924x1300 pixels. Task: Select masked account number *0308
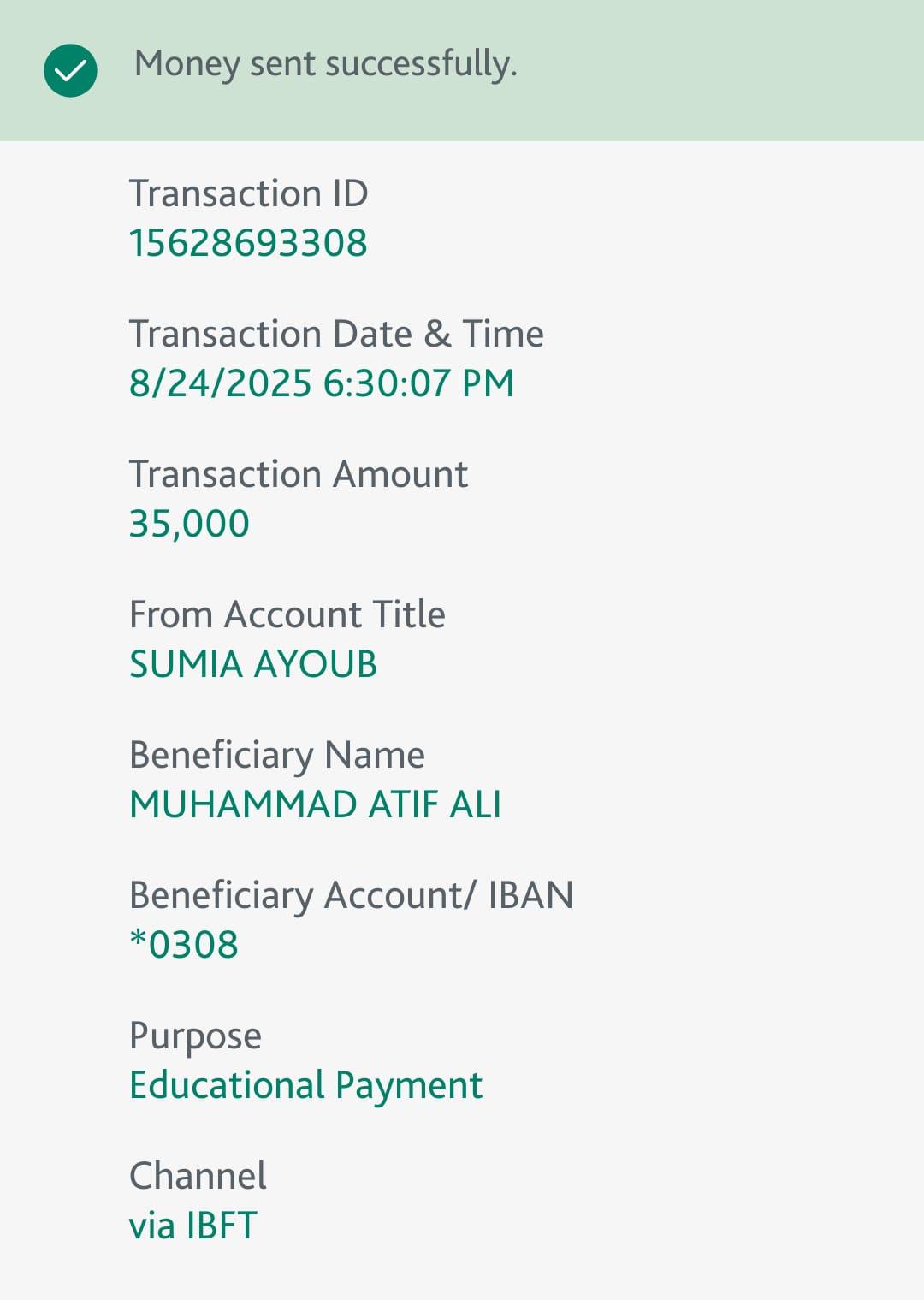pos(184,945)
